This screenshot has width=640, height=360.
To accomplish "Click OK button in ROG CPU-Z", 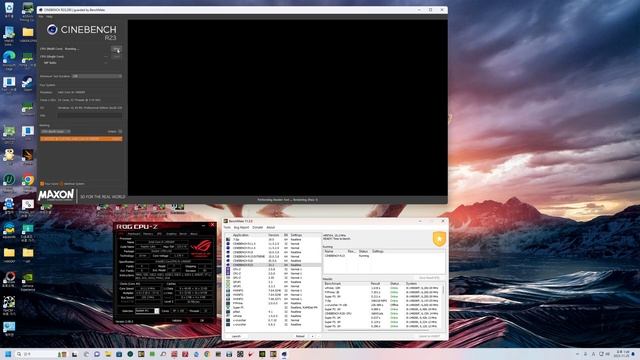I will coord(202,321).
